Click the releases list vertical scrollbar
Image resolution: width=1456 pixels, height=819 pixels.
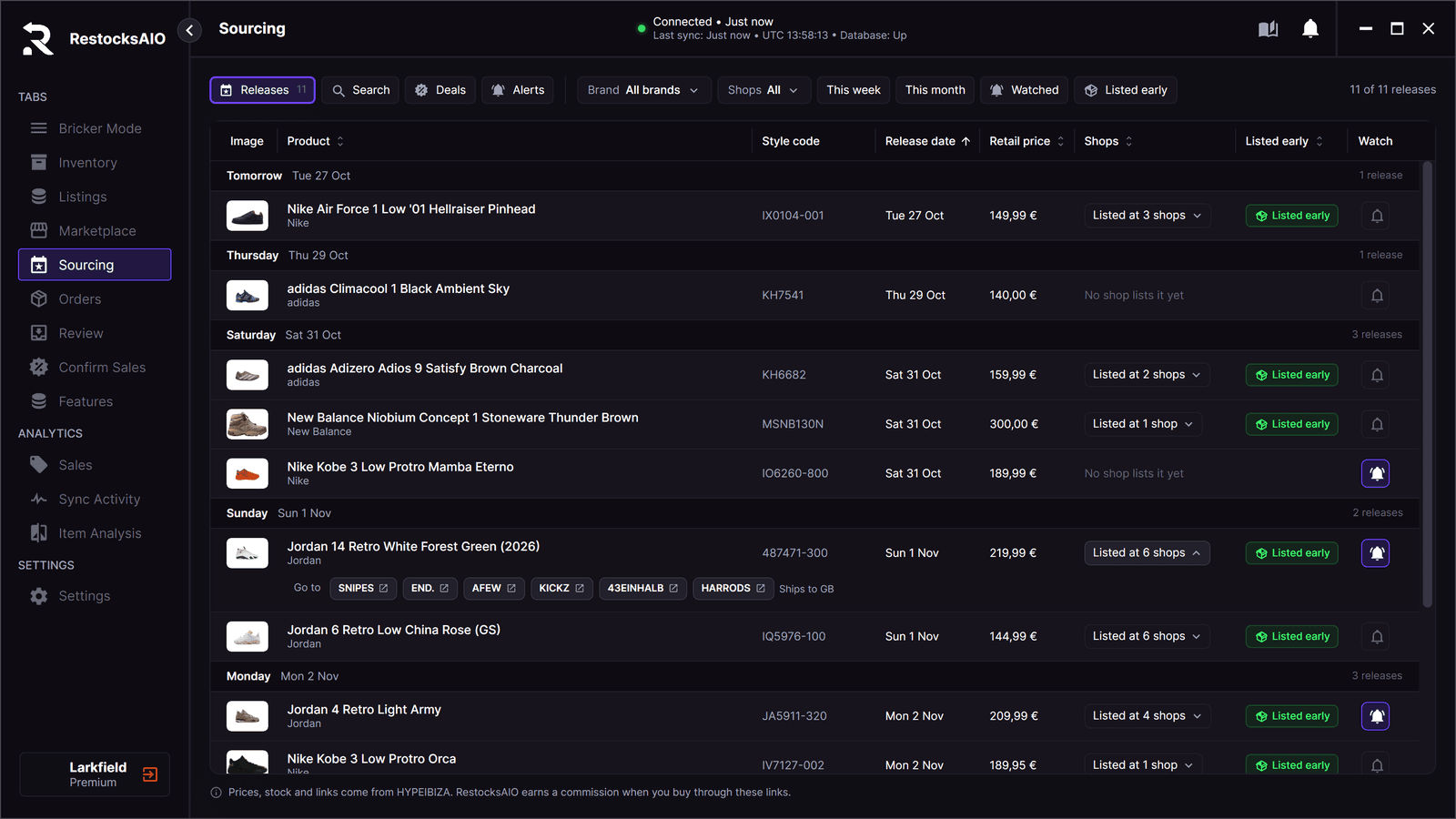[x=1427, y=384]
